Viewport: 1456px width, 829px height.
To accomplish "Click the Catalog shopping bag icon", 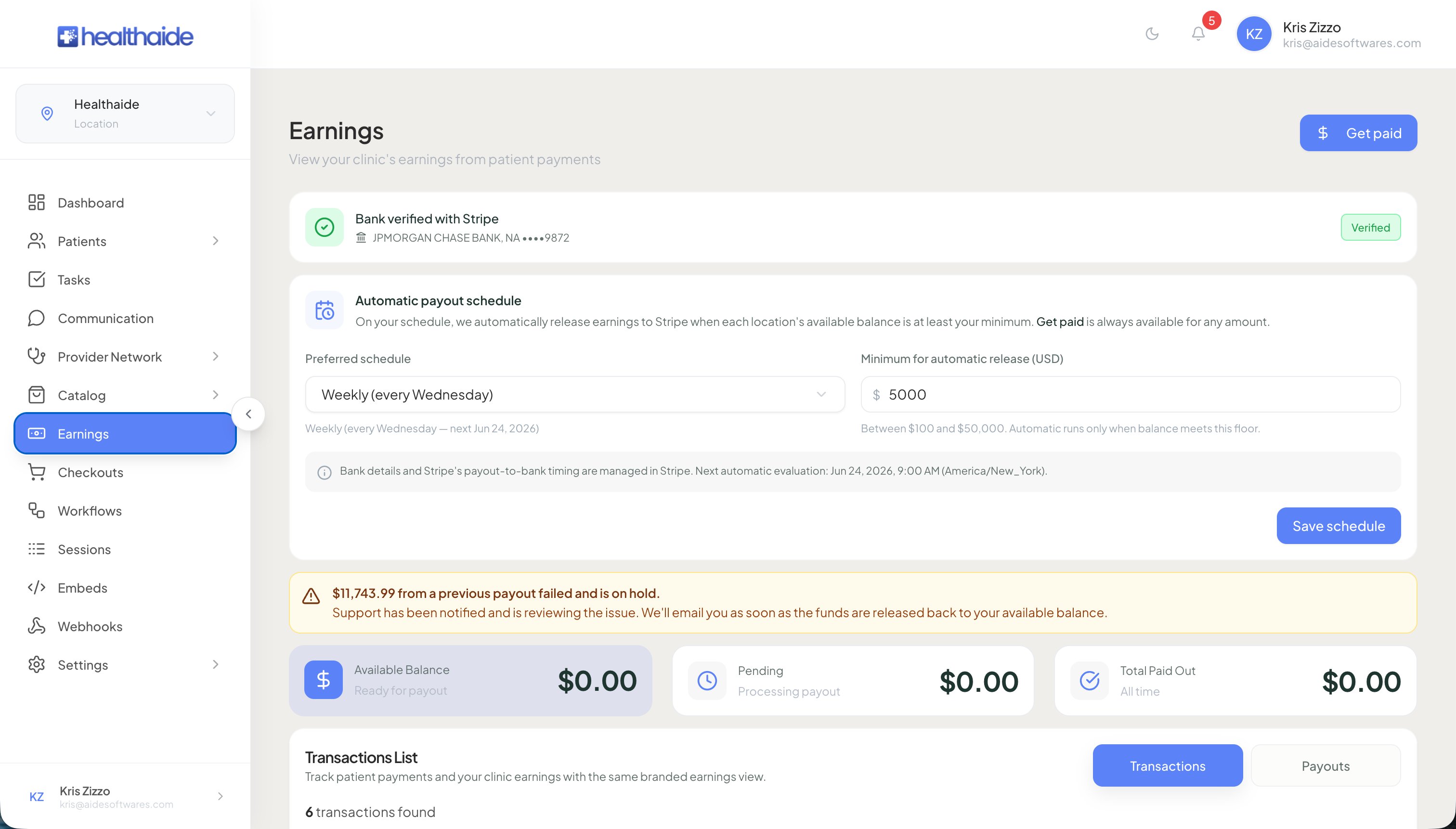I will coord(37,395).
